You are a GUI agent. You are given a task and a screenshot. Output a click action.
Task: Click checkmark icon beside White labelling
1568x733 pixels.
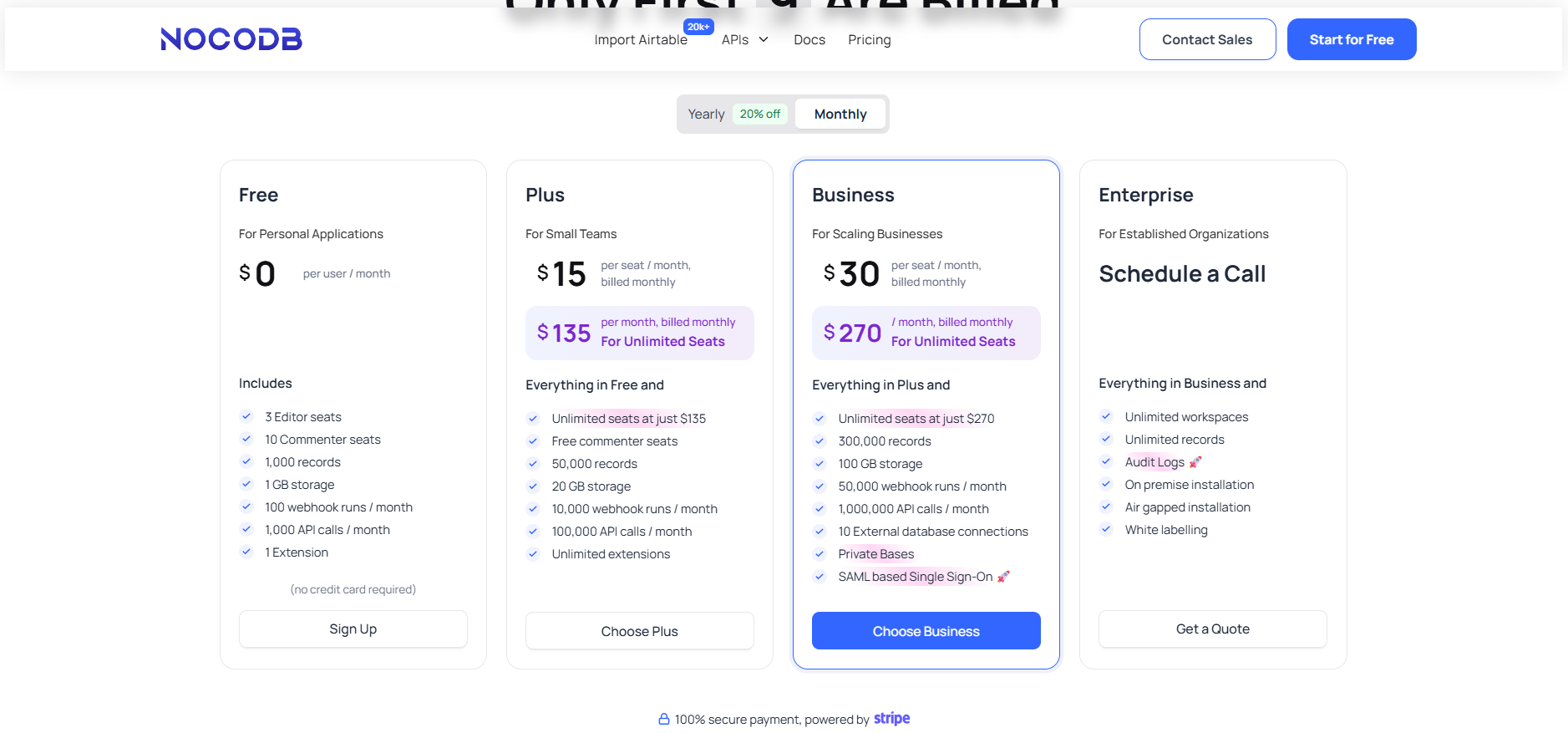click(x=1106, y=529)
